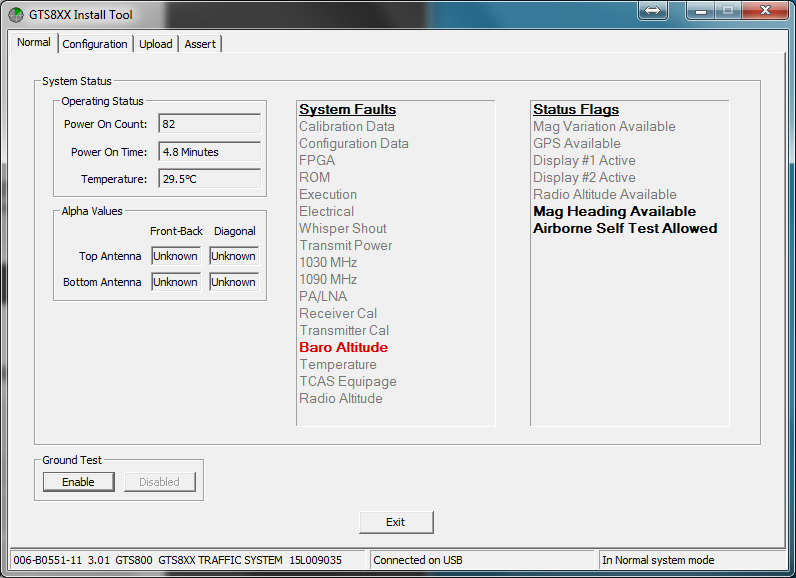Click the Connected on USB status
Viewport: 796px width, 578px height.
pyautogui.click(x=418, y=560)
